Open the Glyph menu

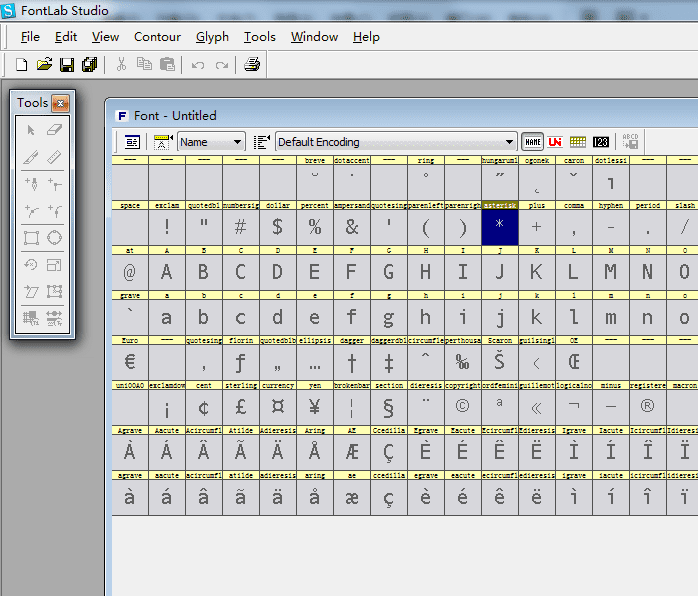(x=212, y=37)
